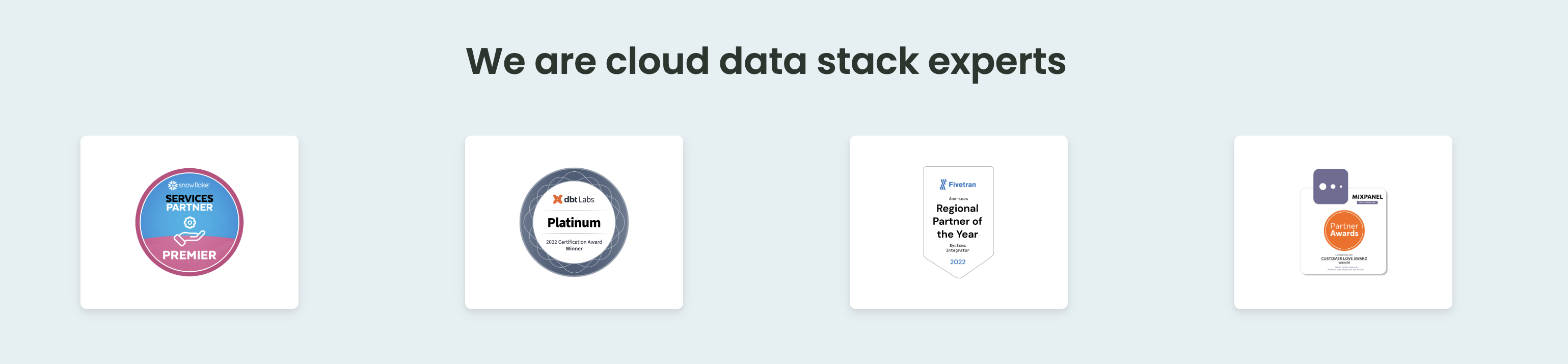Click Regional Partner of the Year text

[958, 221]
